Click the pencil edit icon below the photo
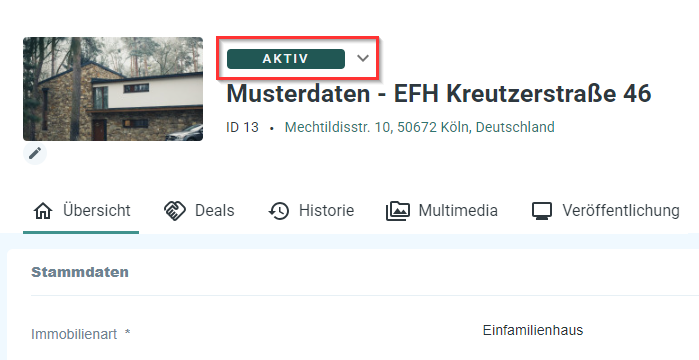This screenshot has width=699, height=360. tap(35, 153)
